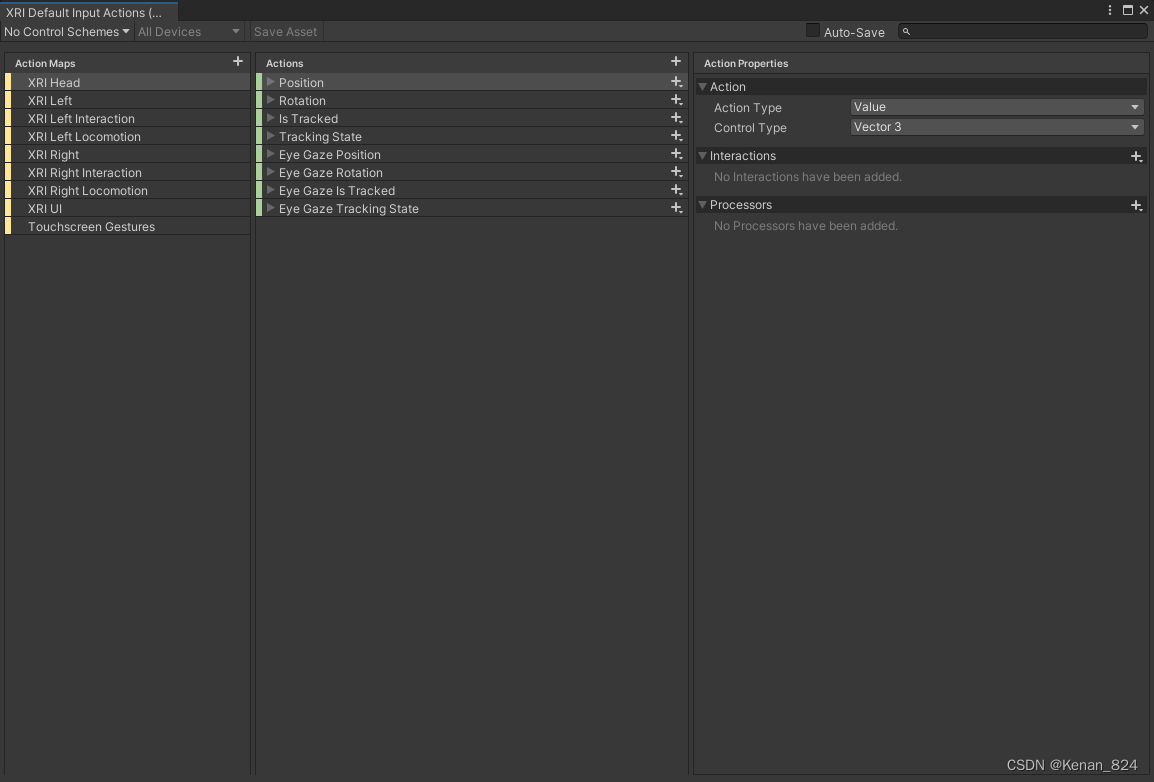Viewport: 1154px width, 782px height.
Task: Open the Control Type dropdown showing Vector 3
Action: (x=996, y=127)
